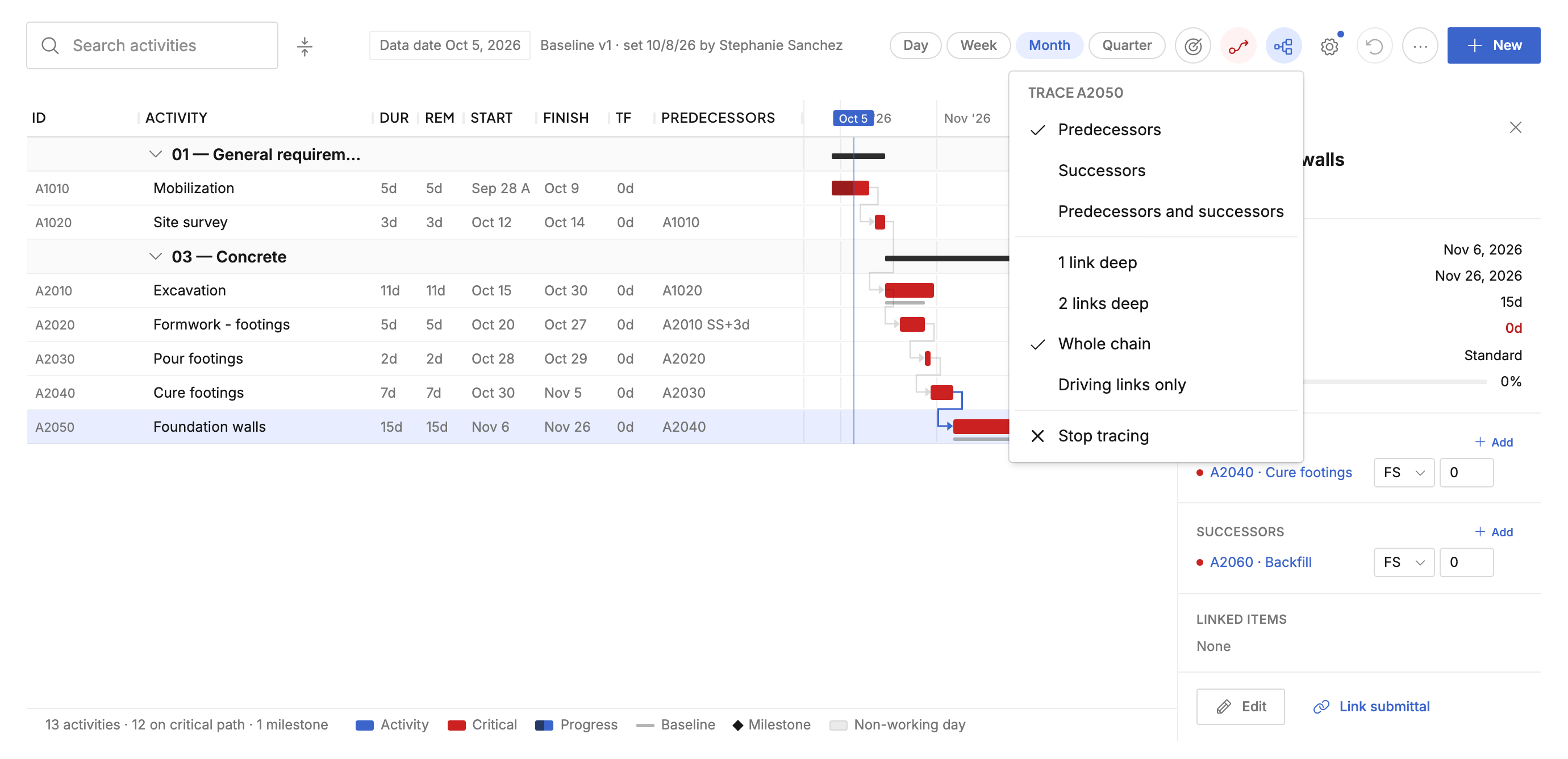Sort by the START column header
Screen dimensions: 1568x759
[x=491, y=118]
